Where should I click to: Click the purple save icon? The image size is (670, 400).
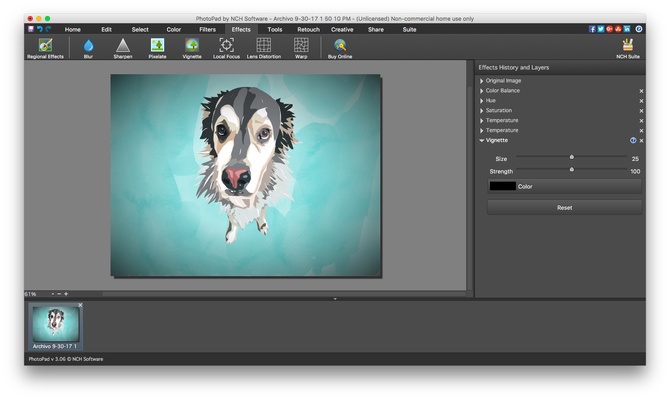[x=31, y=29]
